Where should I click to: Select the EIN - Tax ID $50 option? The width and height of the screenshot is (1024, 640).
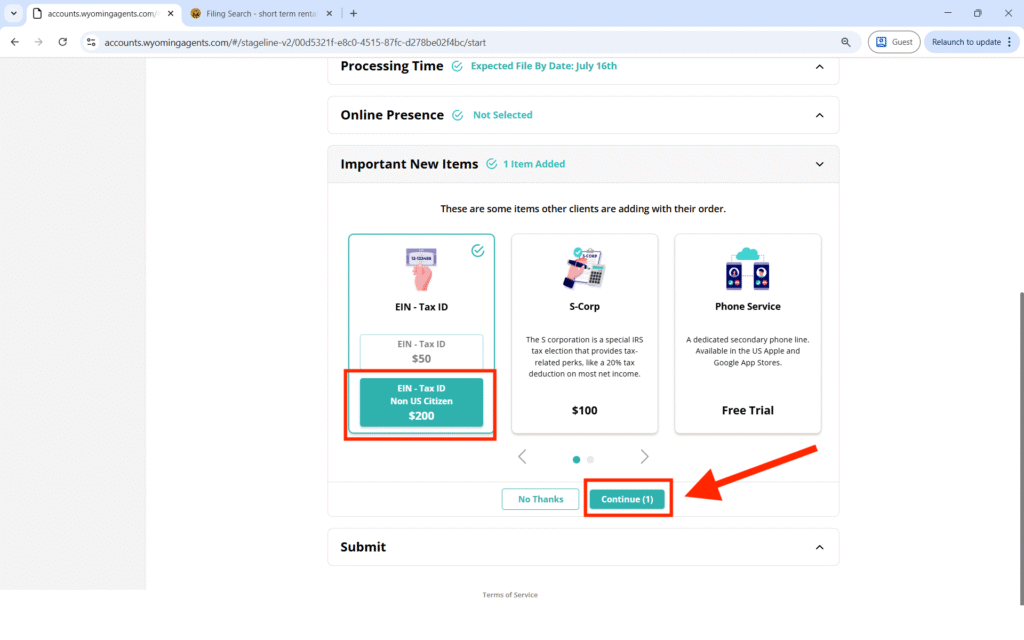[x=421, y=351]
